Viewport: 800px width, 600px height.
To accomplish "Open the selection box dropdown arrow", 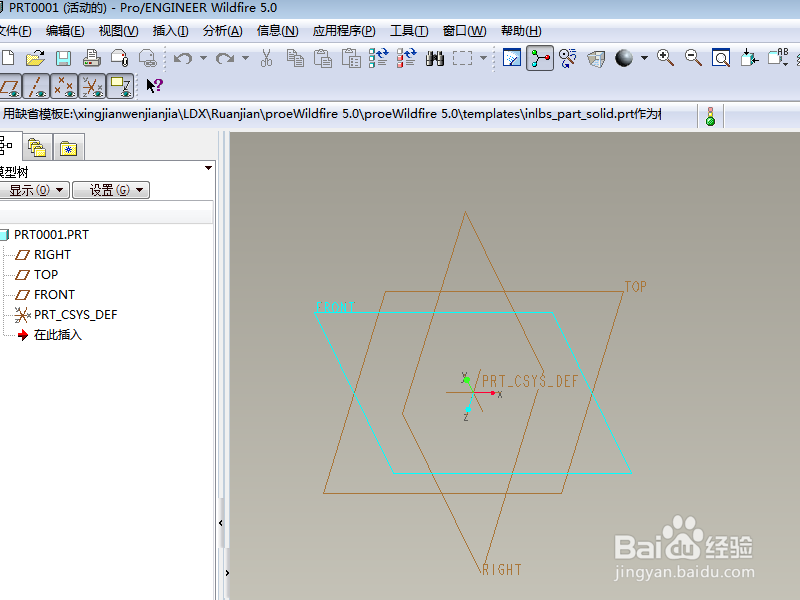I will click(483, 58).
